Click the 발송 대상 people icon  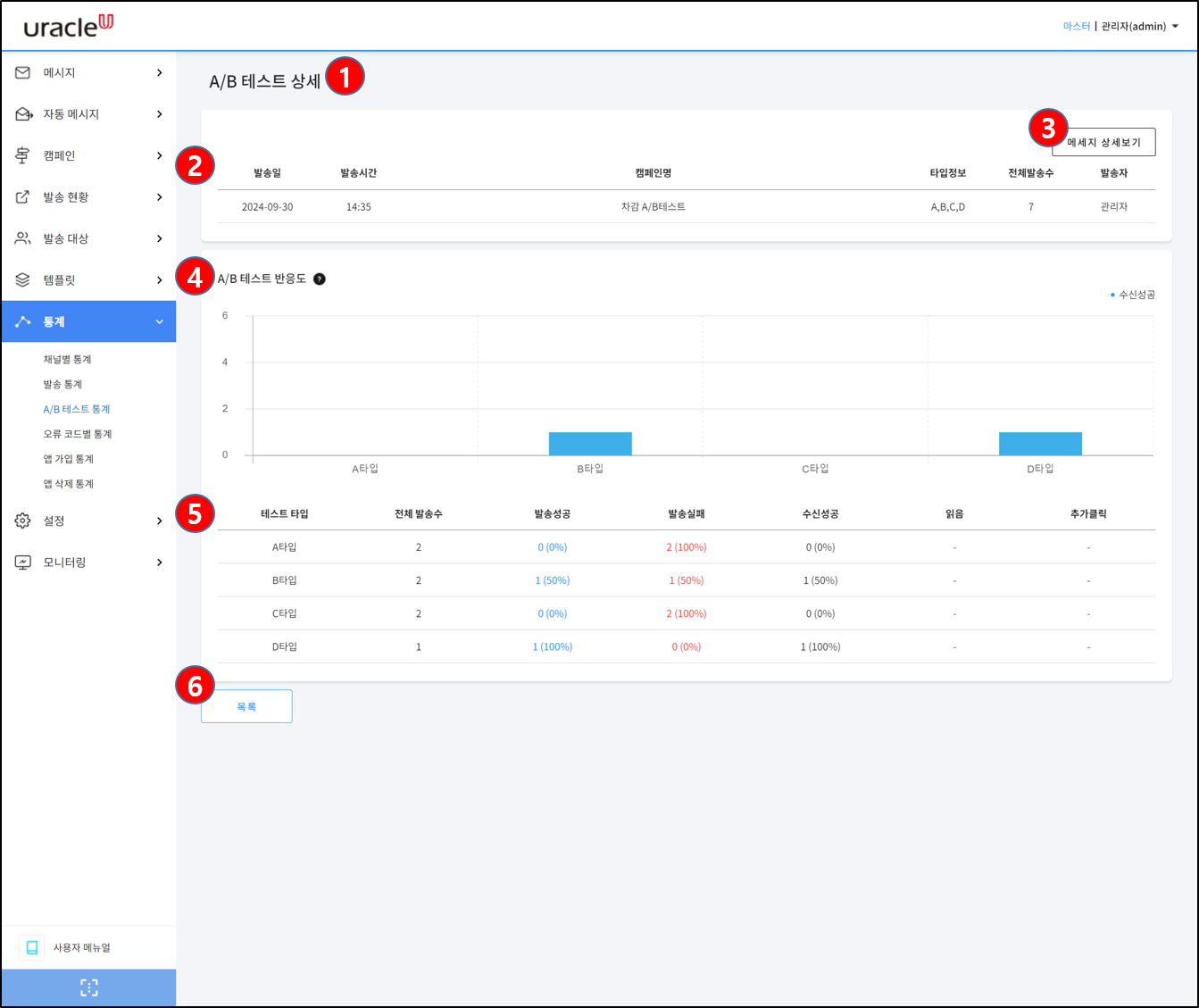[23, 238]
